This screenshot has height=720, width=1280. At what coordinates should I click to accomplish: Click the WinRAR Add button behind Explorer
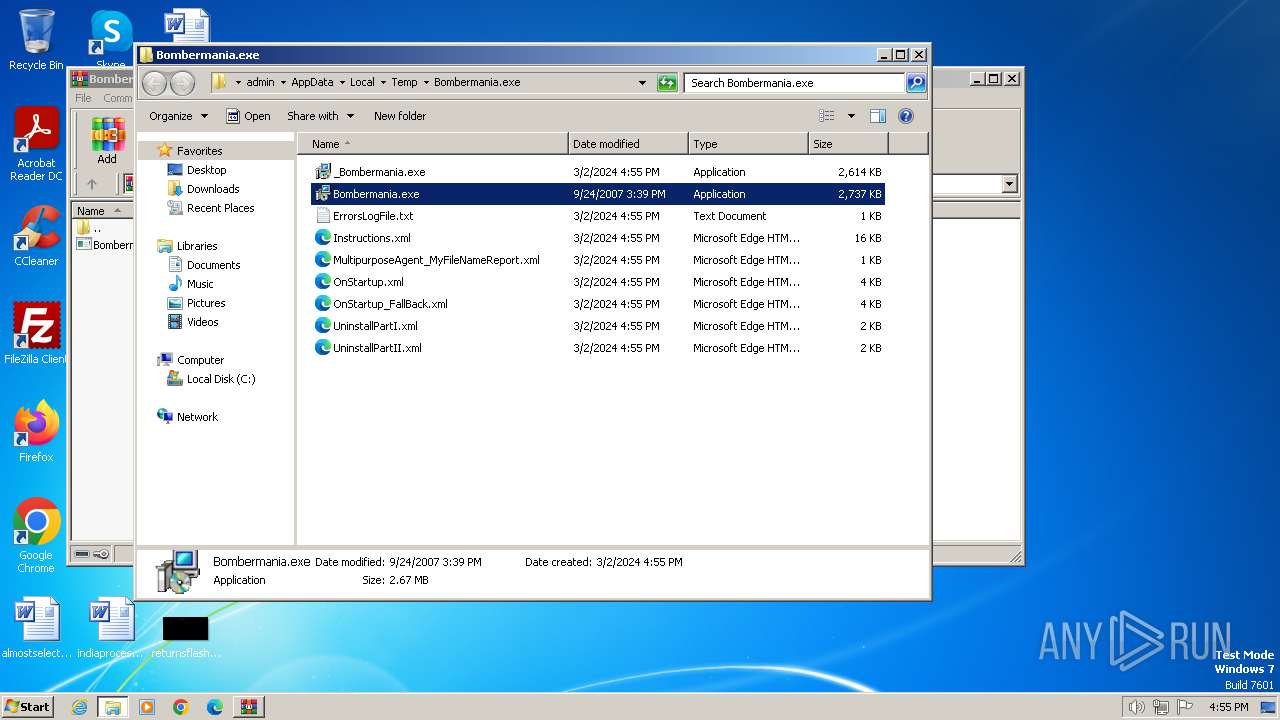[x=107, y=140]
